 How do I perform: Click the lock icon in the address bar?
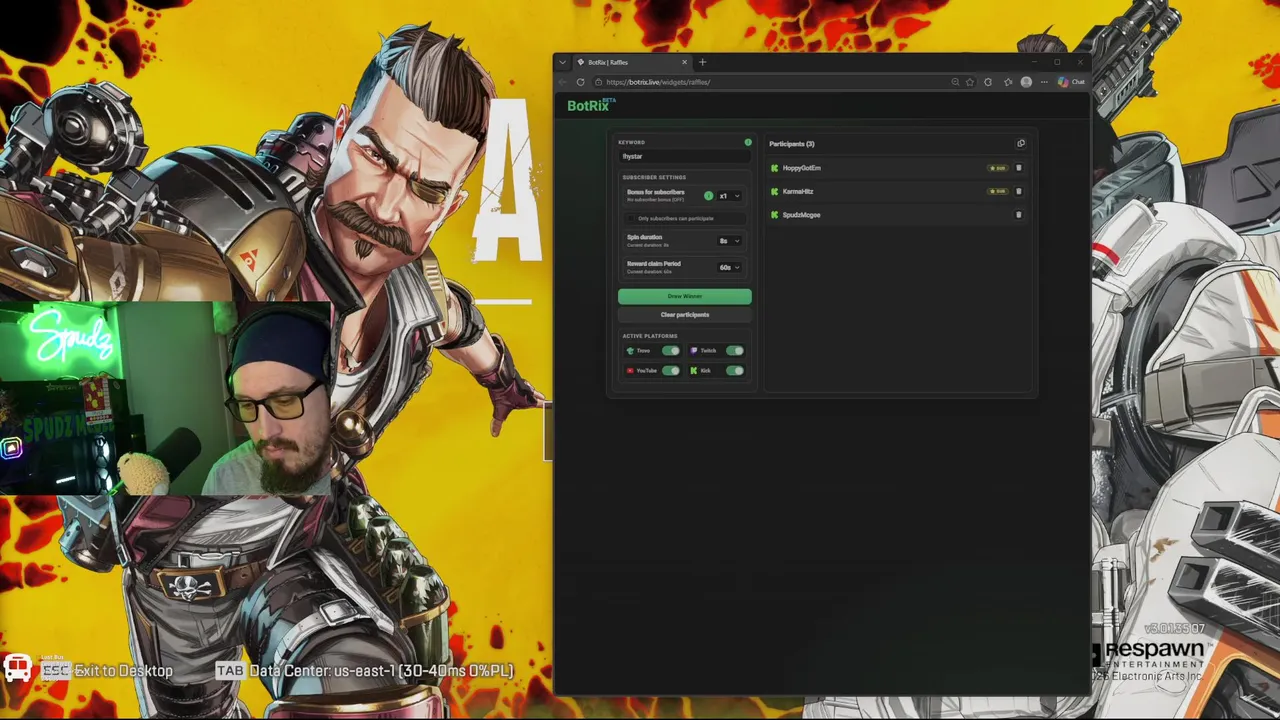pyautogui.click(x=598, y=82)
